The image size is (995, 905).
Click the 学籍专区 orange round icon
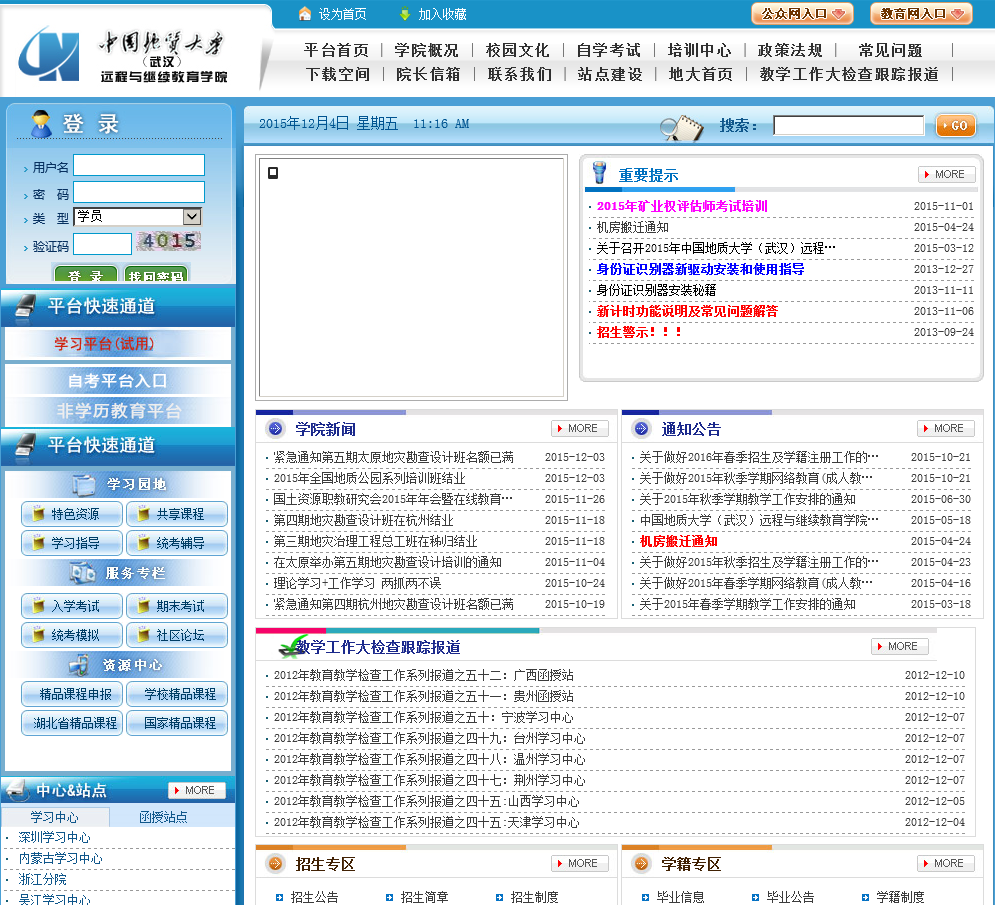coord(641,863)
